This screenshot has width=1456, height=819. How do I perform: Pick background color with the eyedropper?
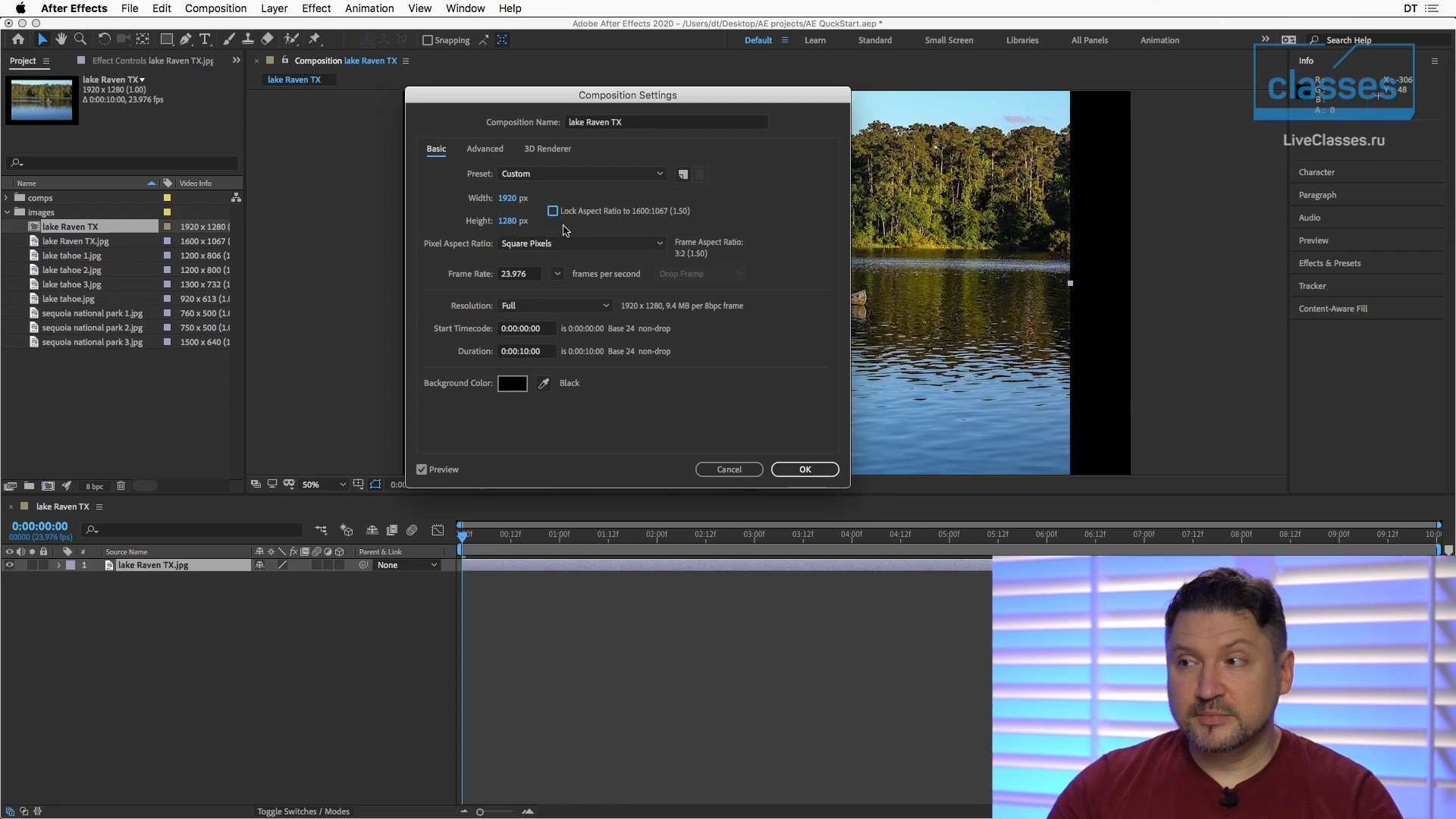tap(544, 384)
